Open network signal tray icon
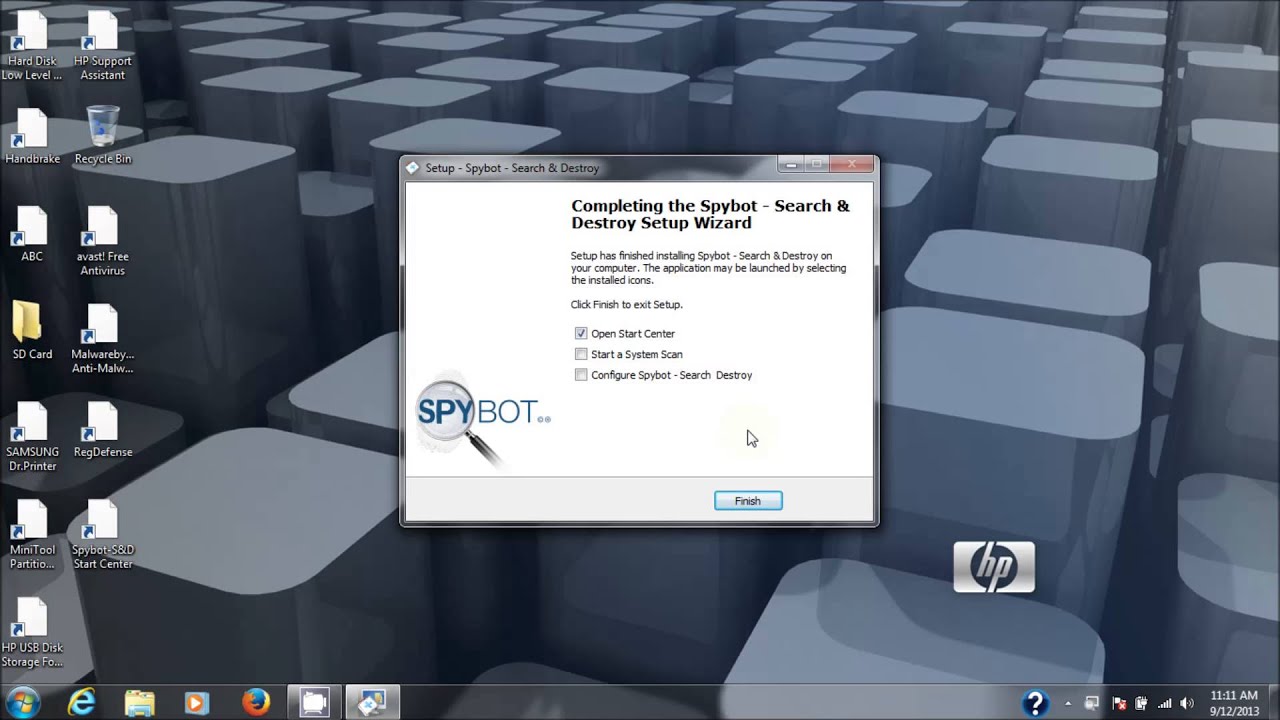1280x720 pixels. tap(1164, 703)
